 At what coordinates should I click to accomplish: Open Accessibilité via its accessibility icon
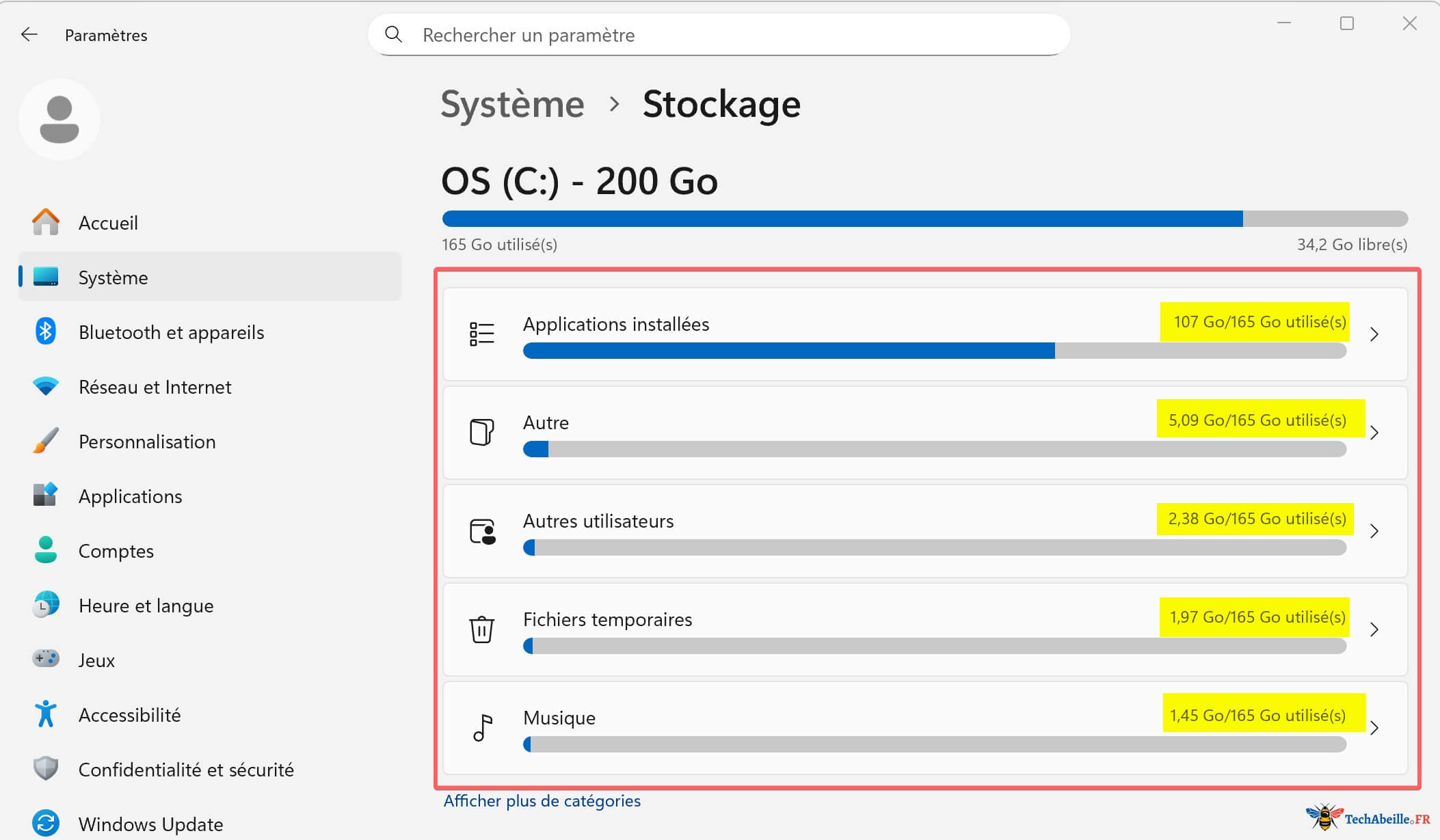pyautogui.click(x=45, y=714)
